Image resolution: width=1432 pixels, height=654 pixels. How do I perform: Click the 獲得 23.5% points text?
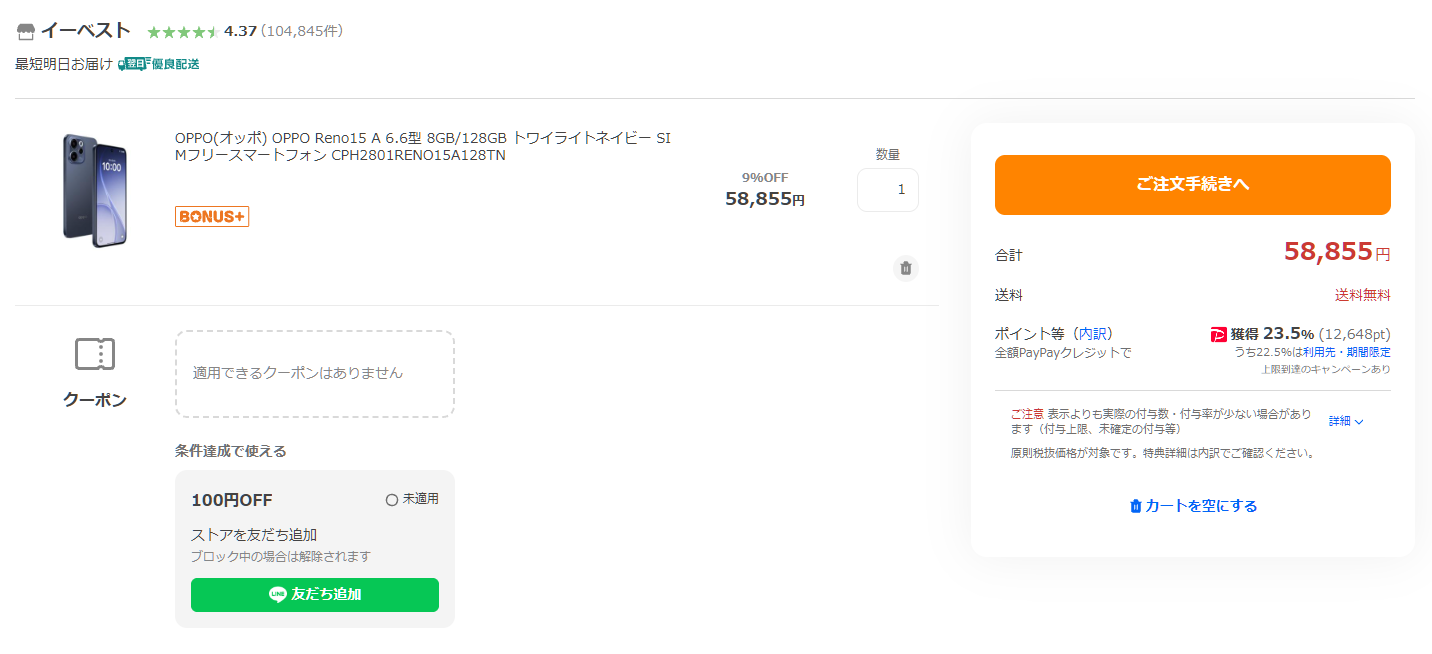coord(1272,333)
